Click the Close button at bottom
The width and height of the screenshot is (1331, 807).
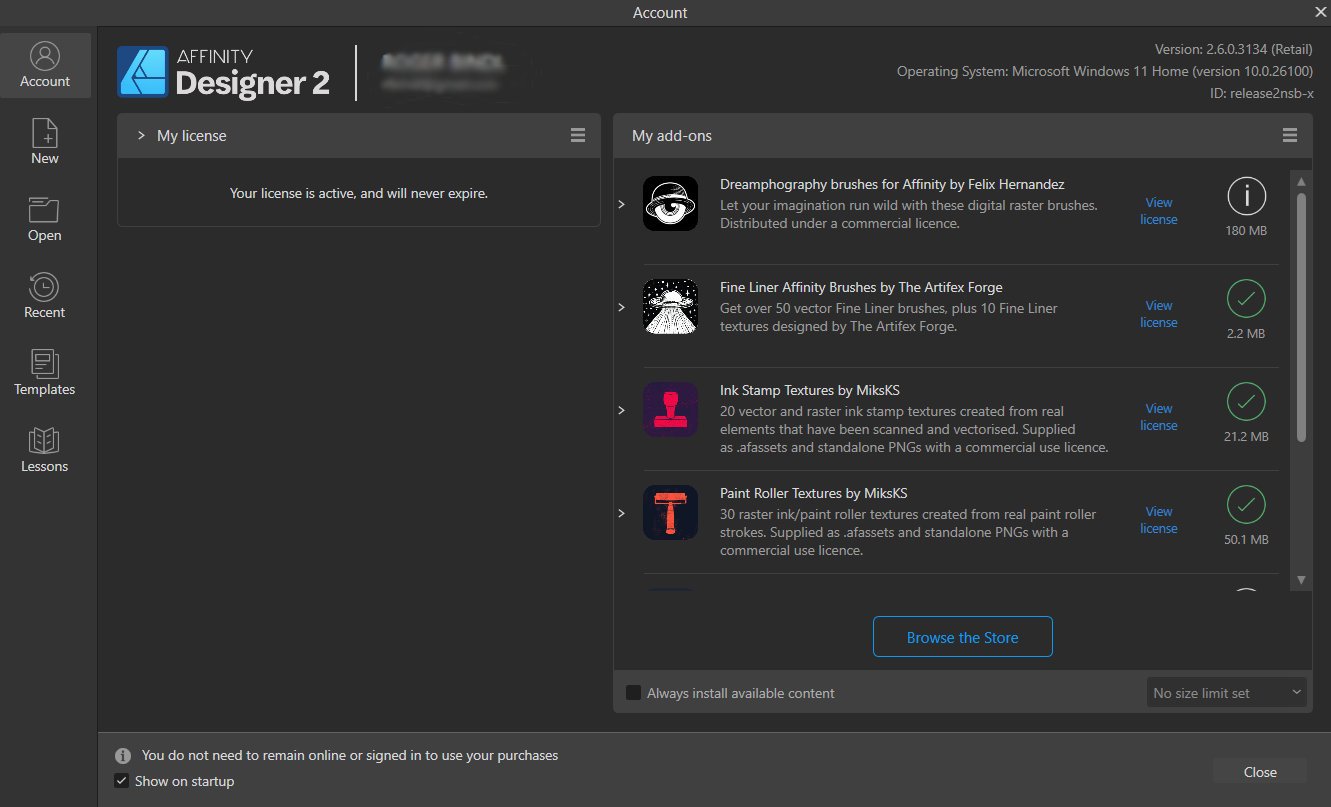coord(1260,772)
